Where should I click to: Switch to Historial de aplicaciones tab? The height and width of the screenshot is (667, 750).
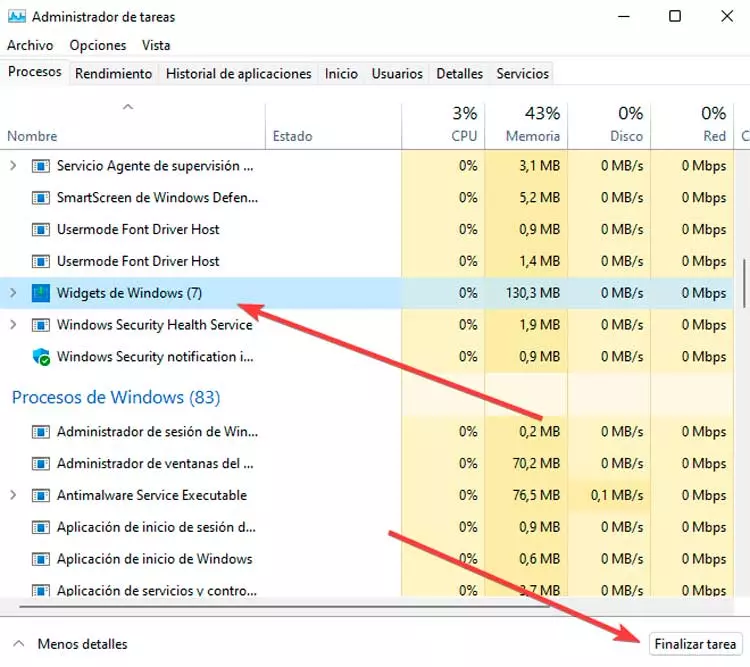(x=239, y=74)
